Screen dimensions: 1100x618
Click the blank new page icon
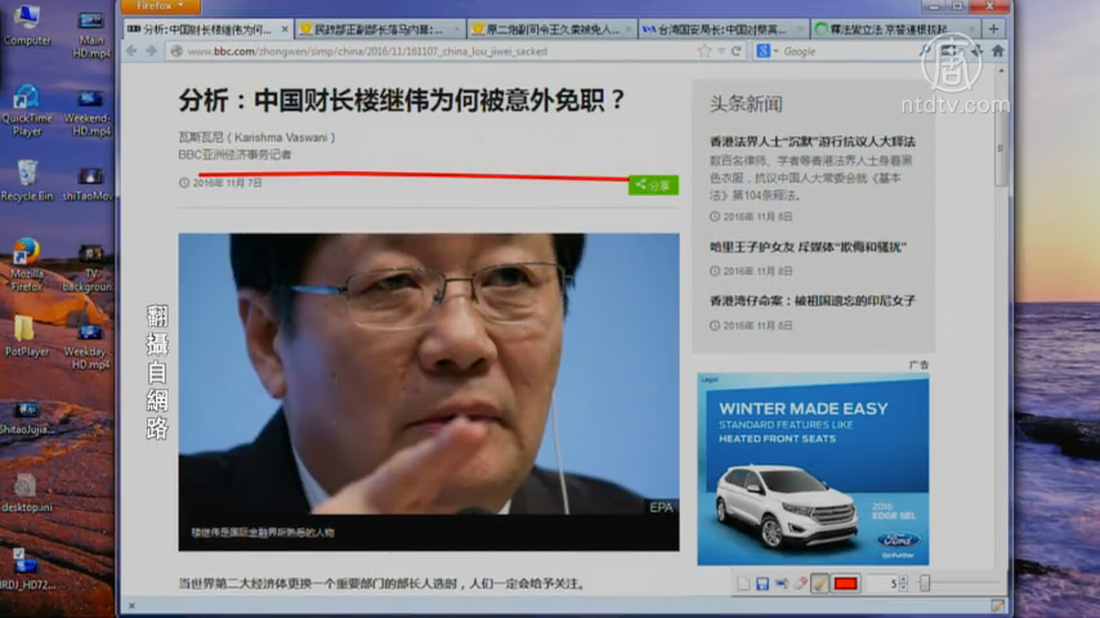743,584
